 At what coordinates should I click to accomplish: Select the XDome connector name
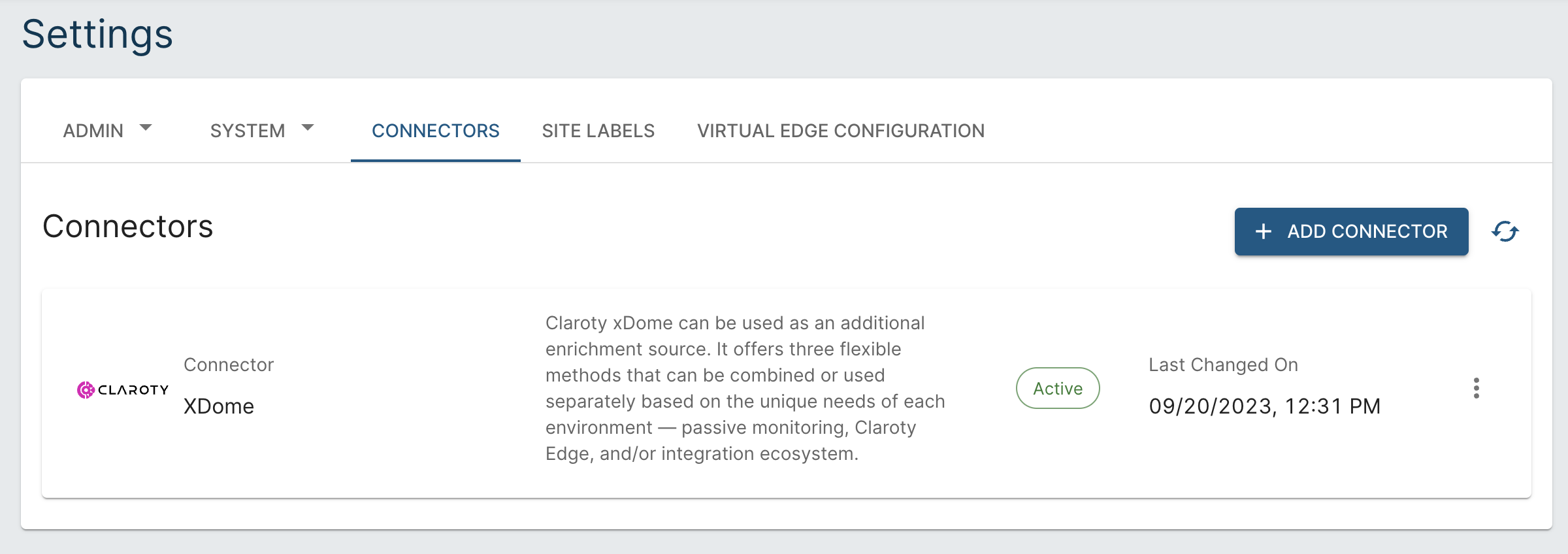coord(219,406)
